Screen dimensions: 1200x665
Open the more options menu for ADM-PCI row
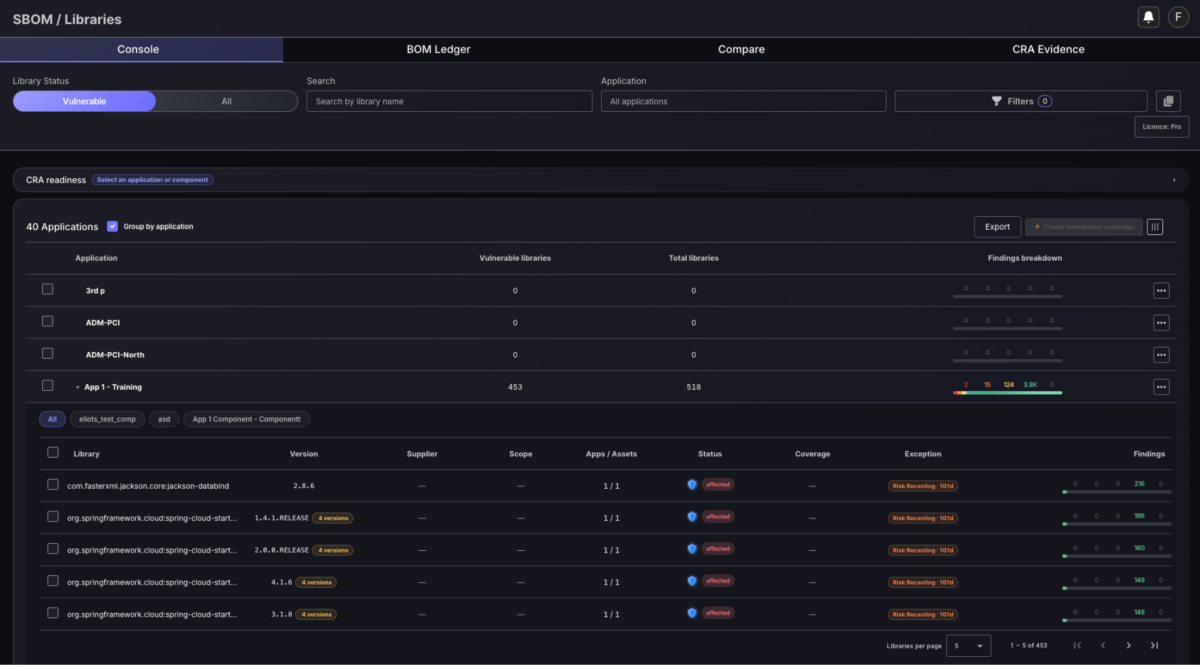coord(1161,322)
